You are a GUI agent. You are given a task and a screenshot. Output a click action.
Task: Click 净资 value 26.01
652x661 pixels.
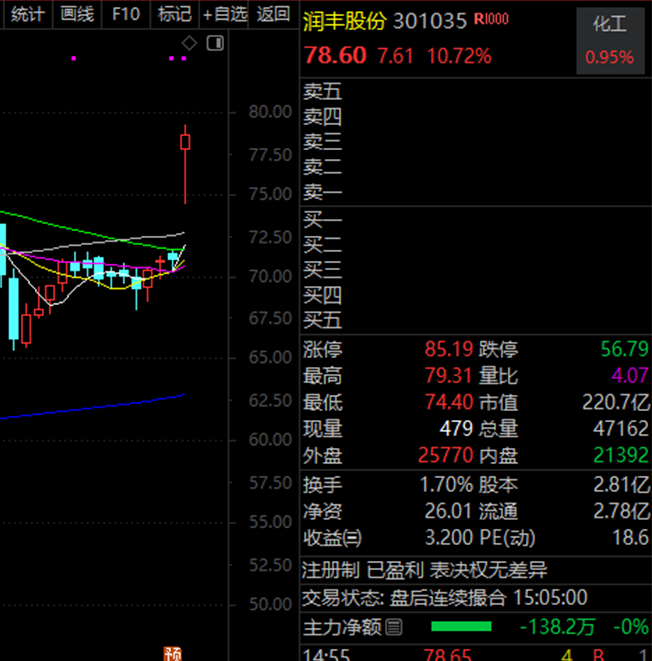[x=448, y=511]
